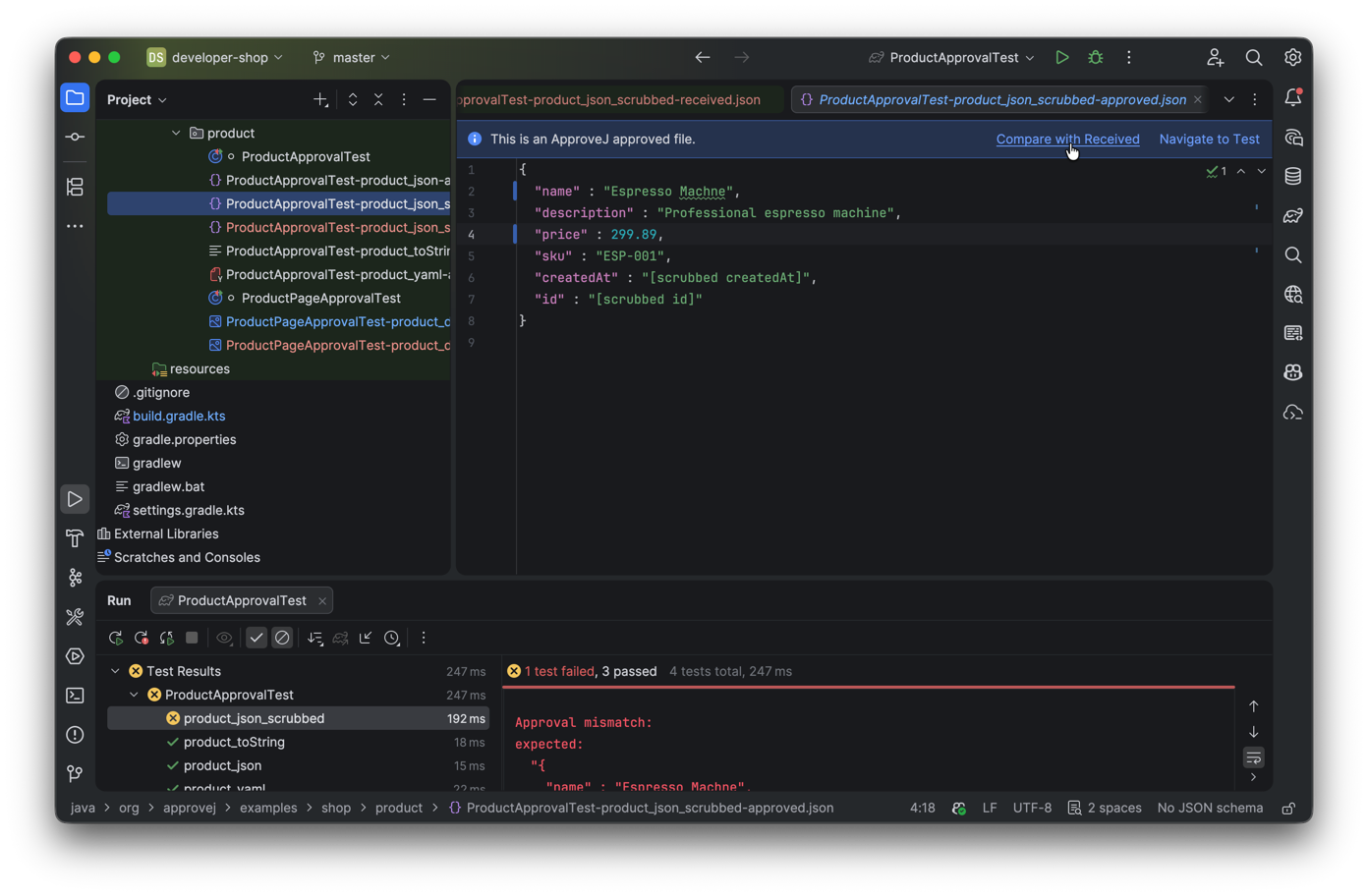Open the Gradle tool window elephant icon

point(1292,215)
